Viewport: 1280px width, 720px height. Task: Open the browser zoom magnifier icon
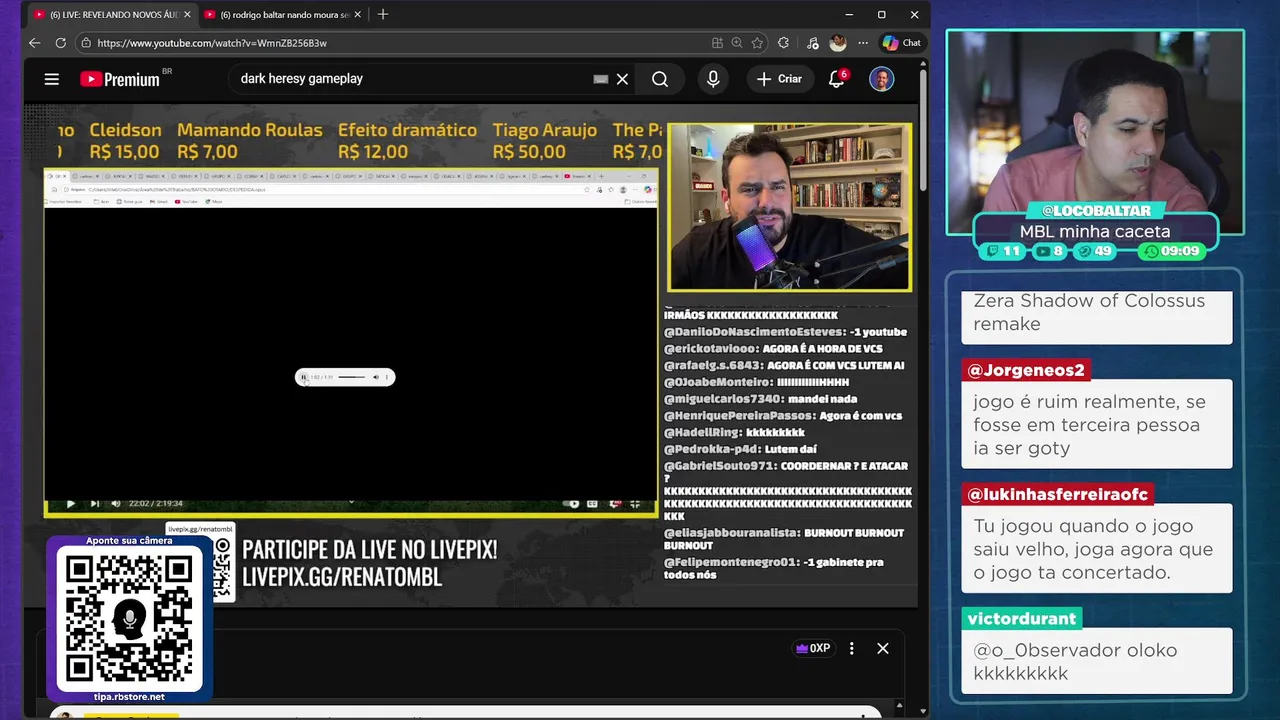(x=737, y=43)
